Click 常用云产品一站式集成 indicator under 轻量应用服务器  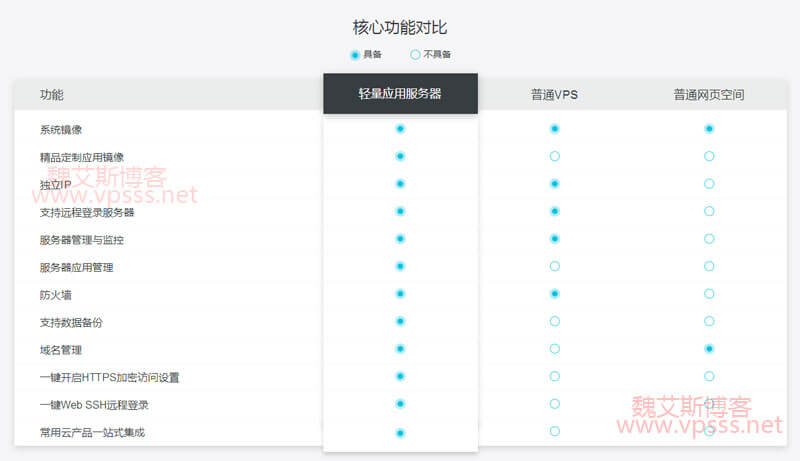coord(400,432)
